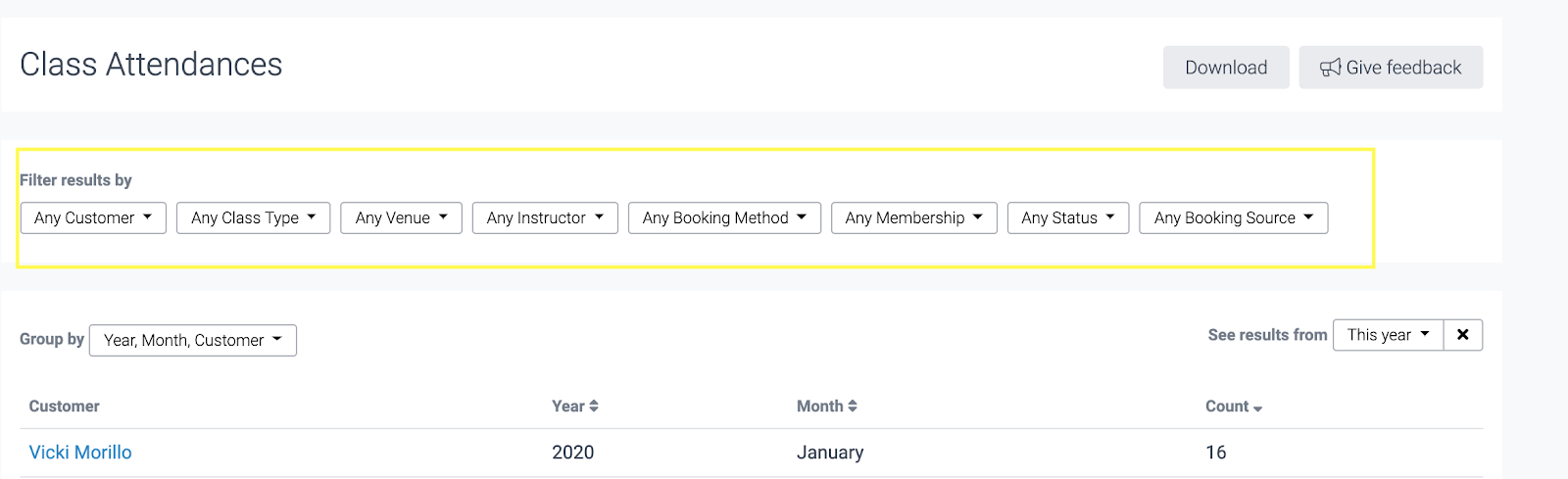Expand the Any Booking Source filter
The width and height of the screenshot is (1568, 479).
pos(1233,217)
